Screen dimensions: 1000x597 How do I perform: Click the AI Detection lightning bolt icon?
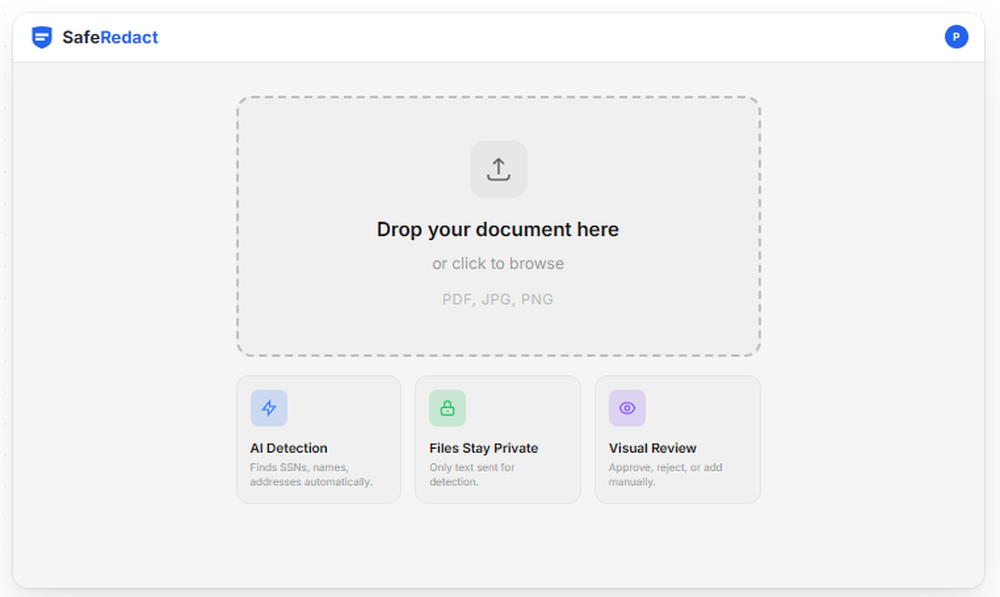(268, 408)
